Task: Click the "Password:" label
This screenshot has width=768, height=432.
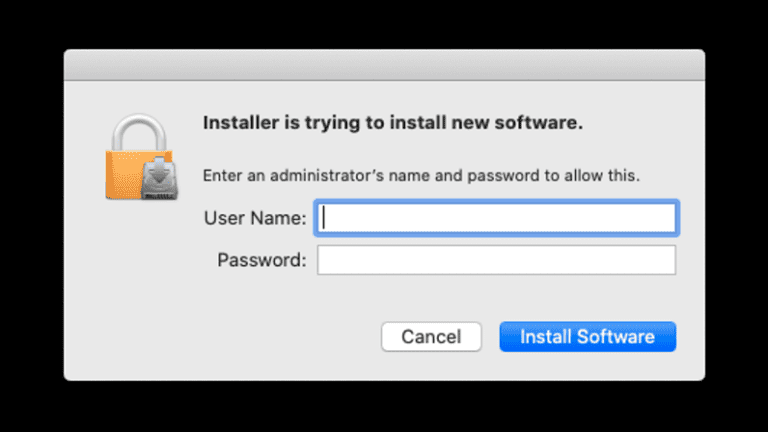Action: coord(261,261)
